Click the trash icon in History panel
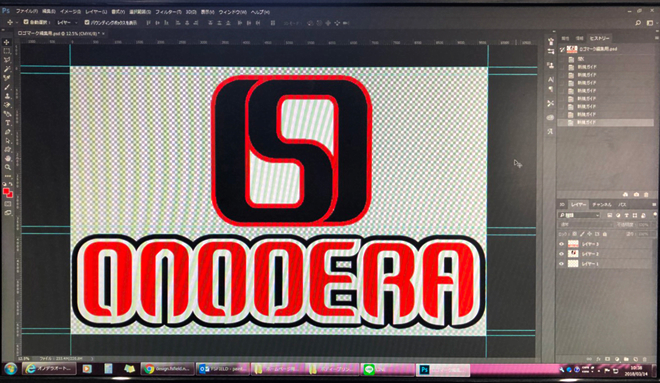Screen dimensions: 660x383 tap(646, 194)
